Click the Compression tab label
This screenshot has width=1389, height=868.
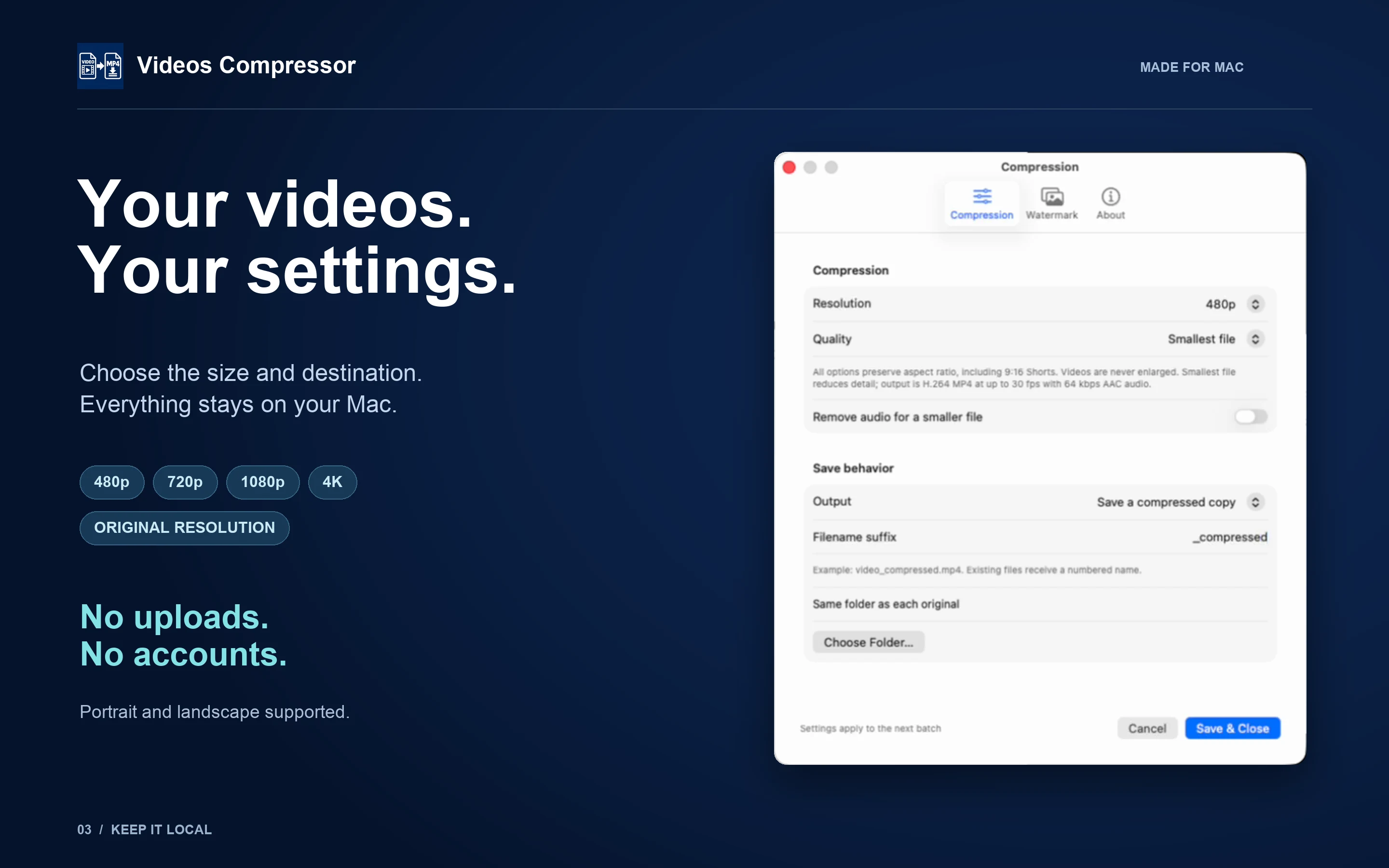coord(981,215)
